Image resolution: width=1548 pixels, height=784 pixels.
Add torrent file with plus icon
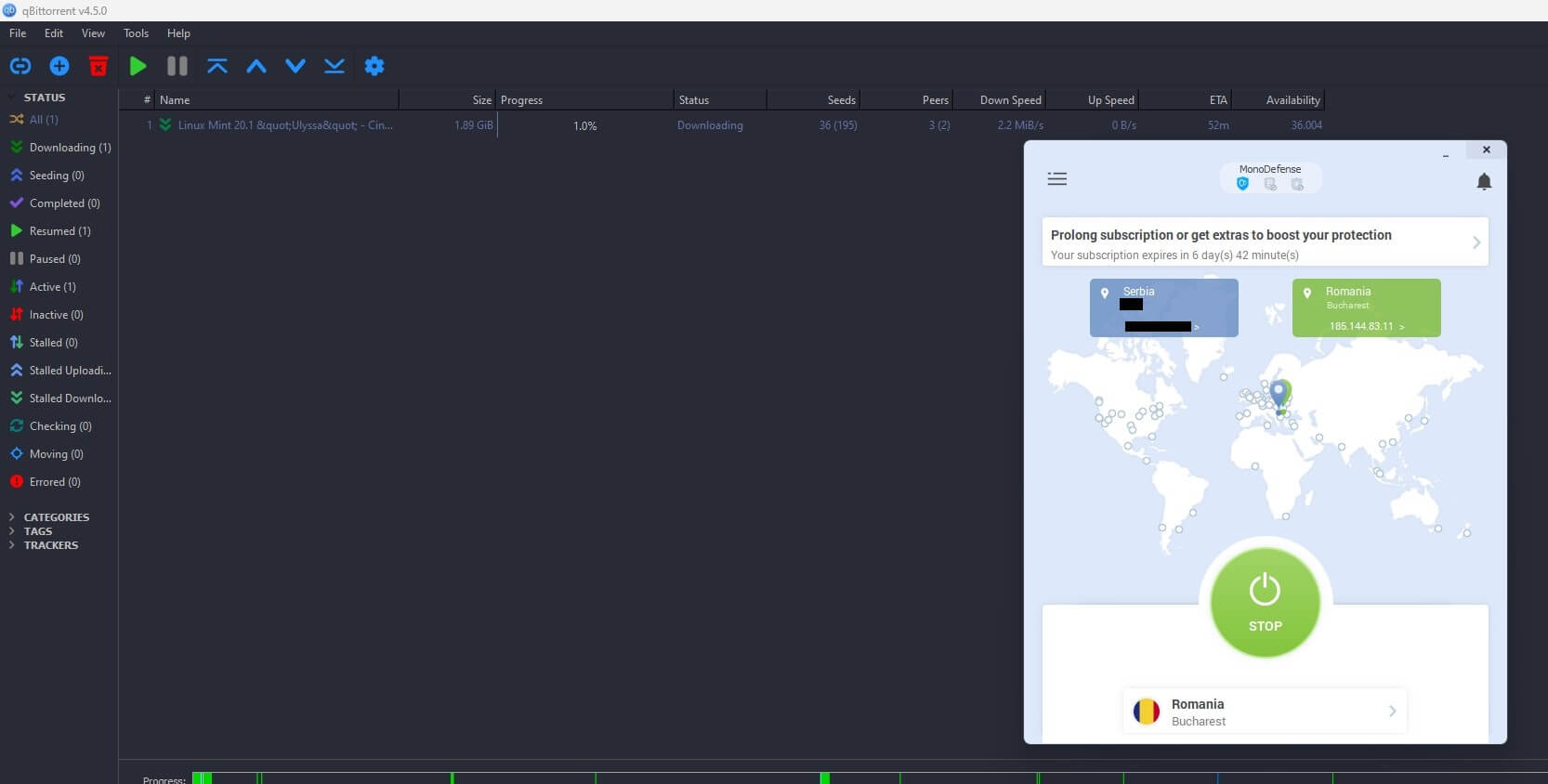59,66
